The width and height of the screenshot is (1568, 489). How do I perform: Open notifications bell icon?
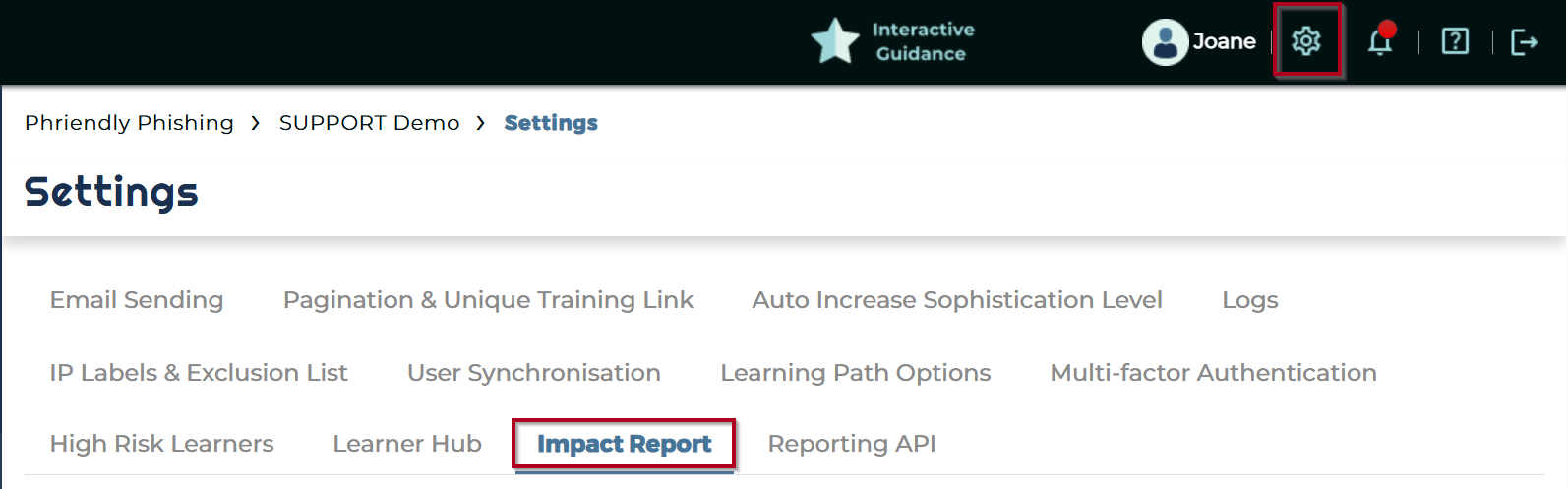click(1381, 39)
